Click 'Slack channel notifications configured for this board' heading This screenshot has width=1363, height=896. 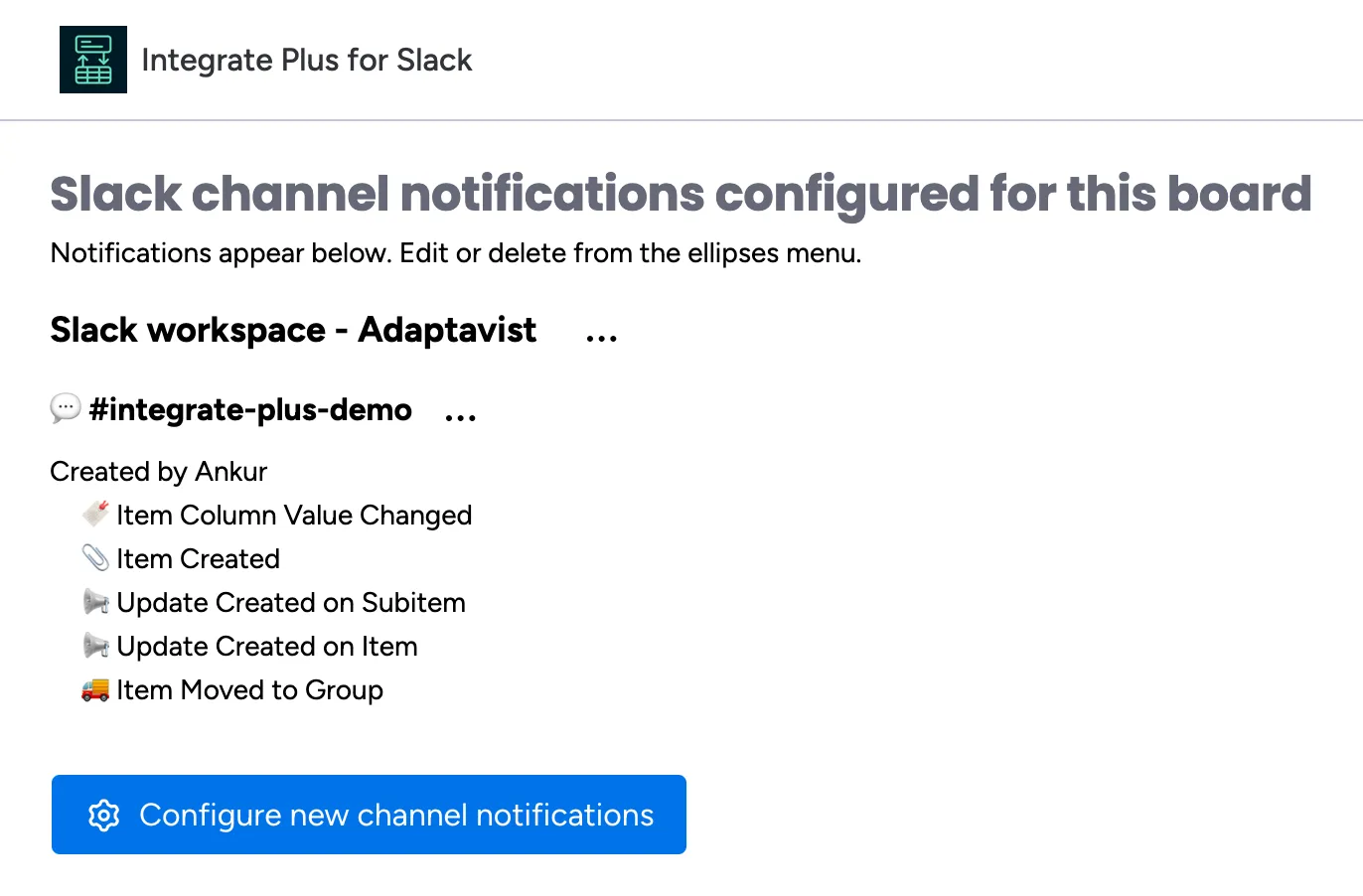tap(681, 195)
